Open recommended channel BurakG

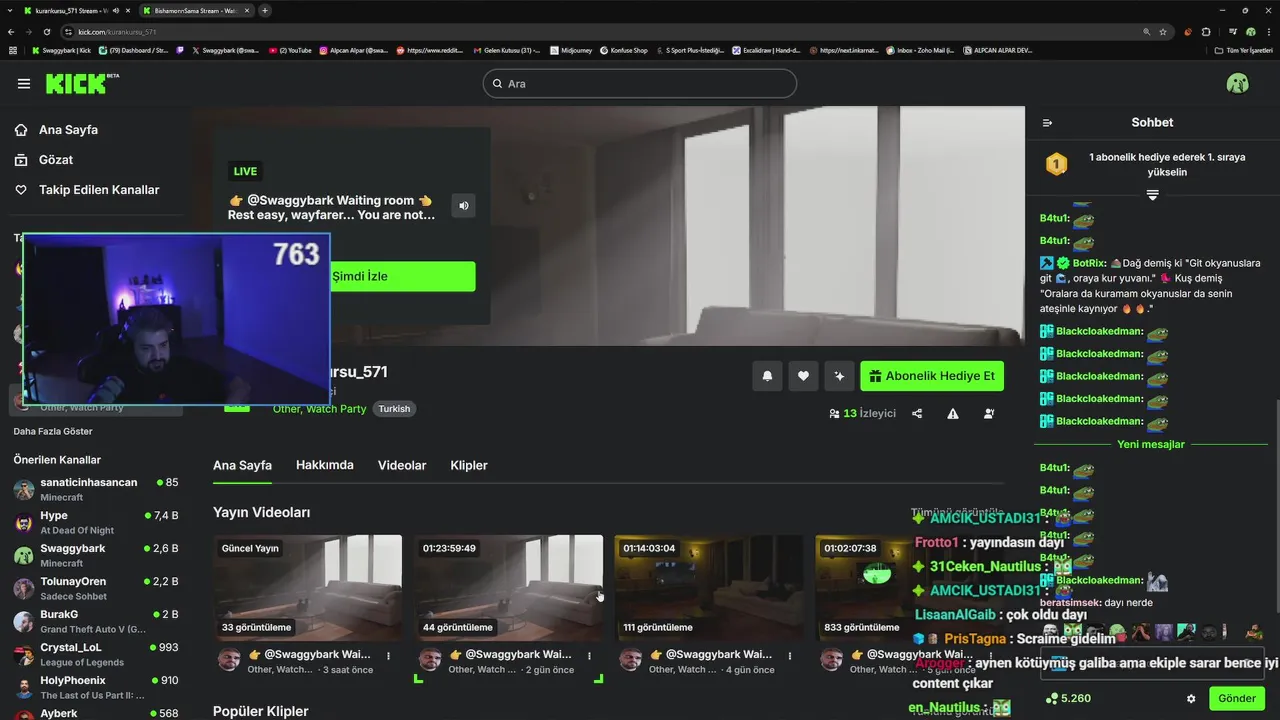(x=96, y=621)
